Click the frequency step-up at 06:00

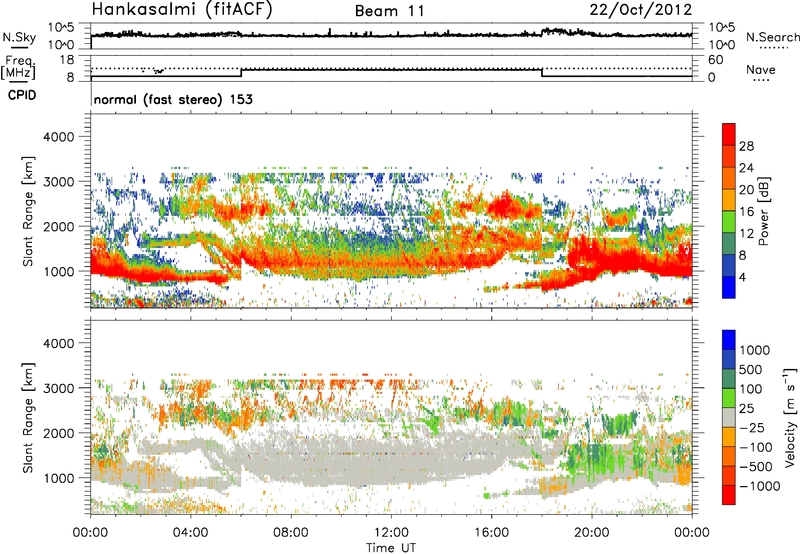[x=241, y=72]
